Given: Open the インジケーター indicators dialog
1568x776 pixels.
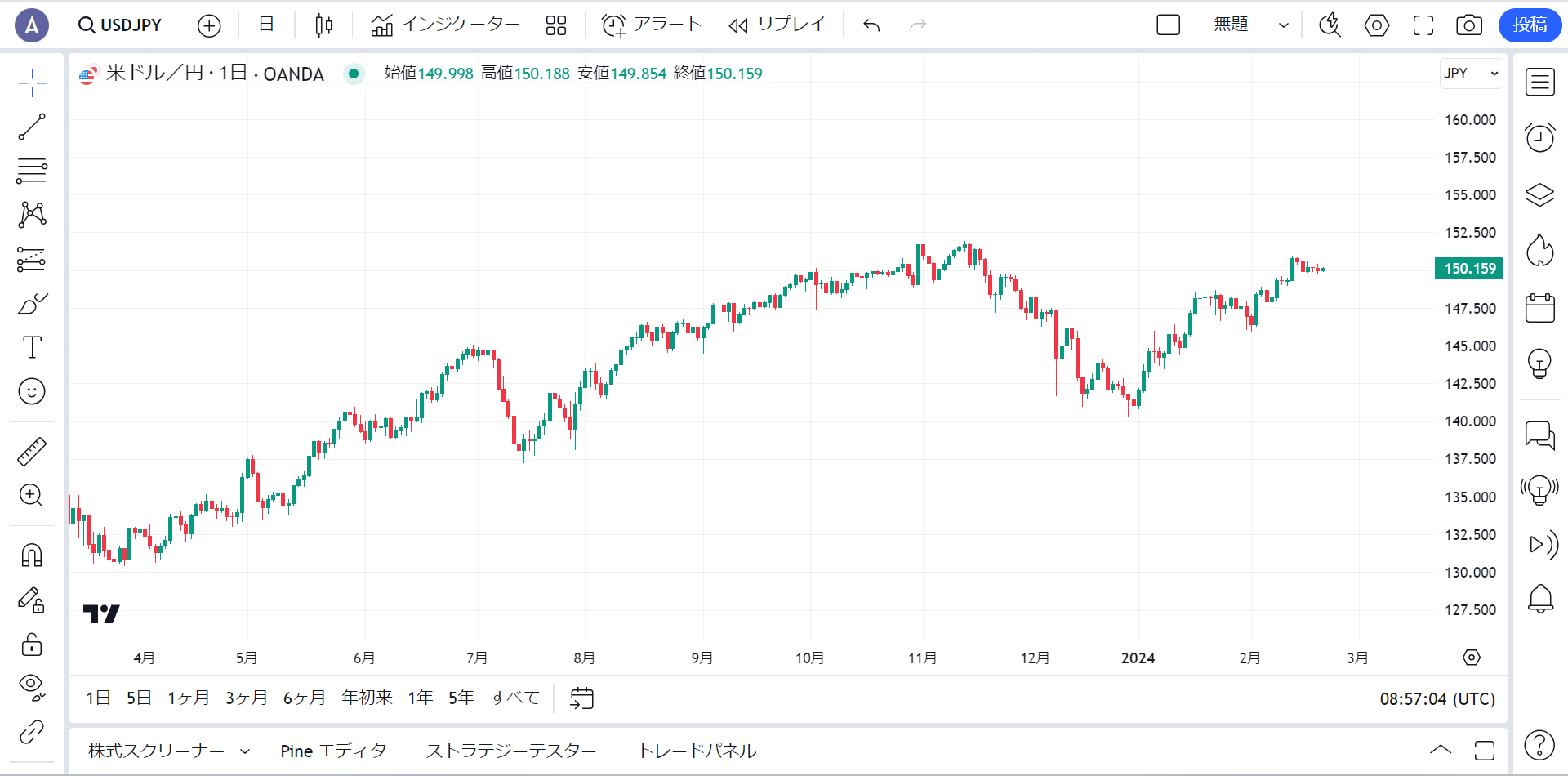Looking at the screenshot, I should point(444,25).
